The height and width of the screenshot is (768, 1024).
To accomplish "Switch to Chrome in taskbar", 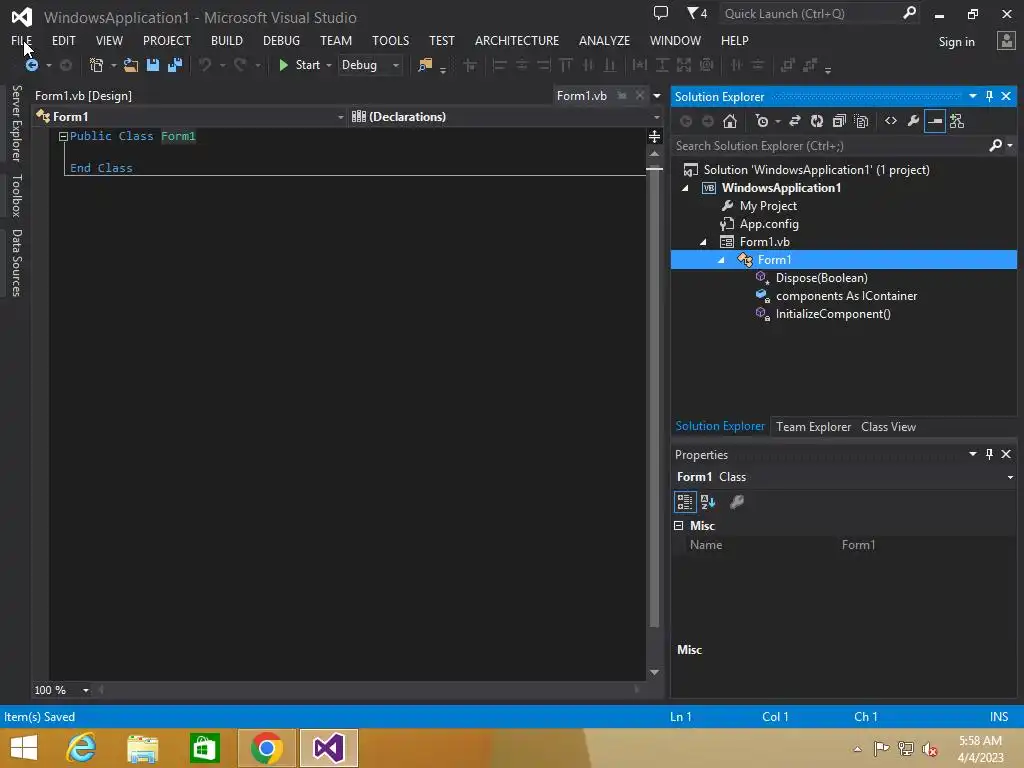I will click(266, 747).
